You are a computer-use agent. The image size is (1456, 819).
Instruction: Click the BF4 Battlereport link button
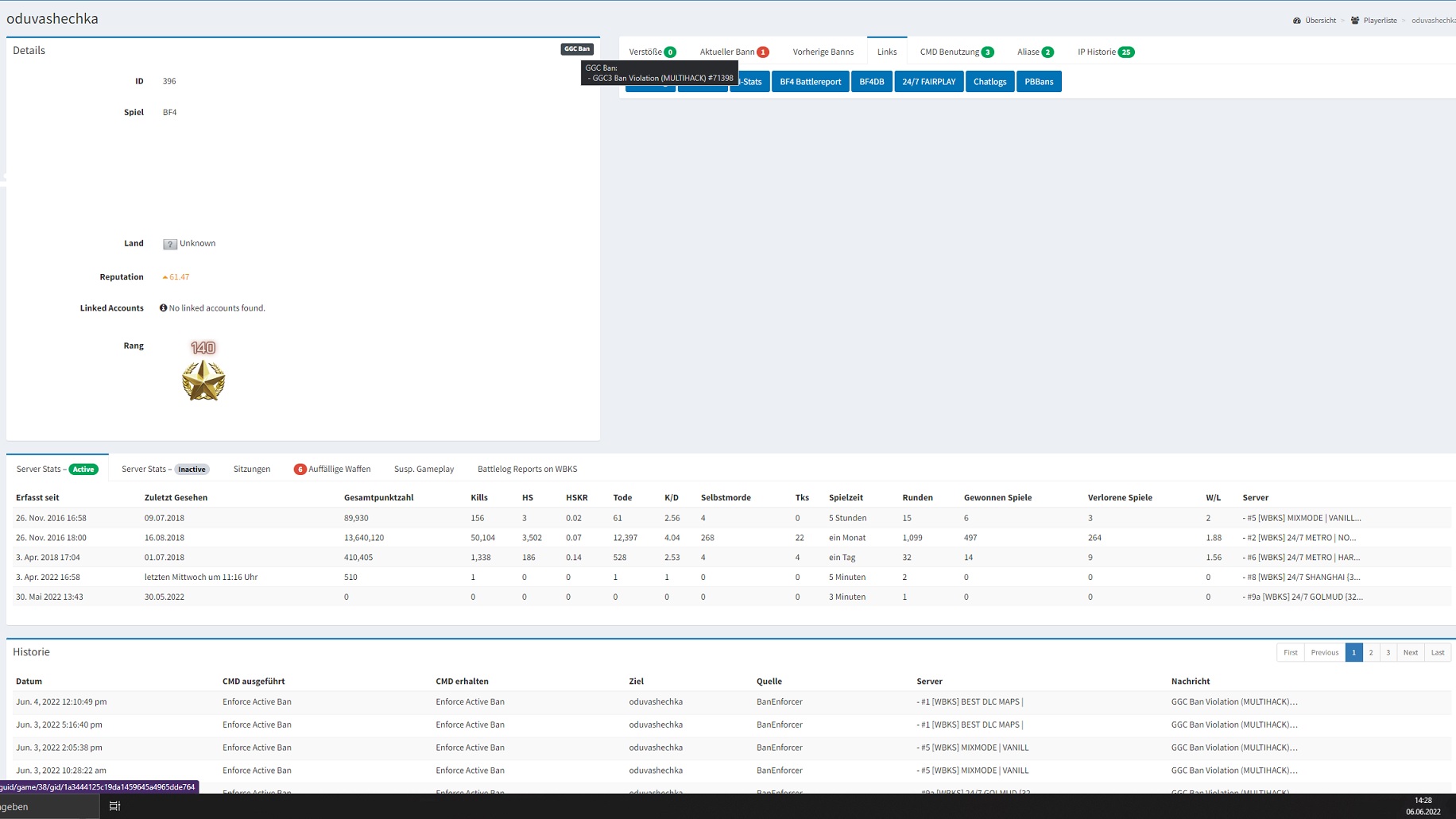click(x=810, y=82)
